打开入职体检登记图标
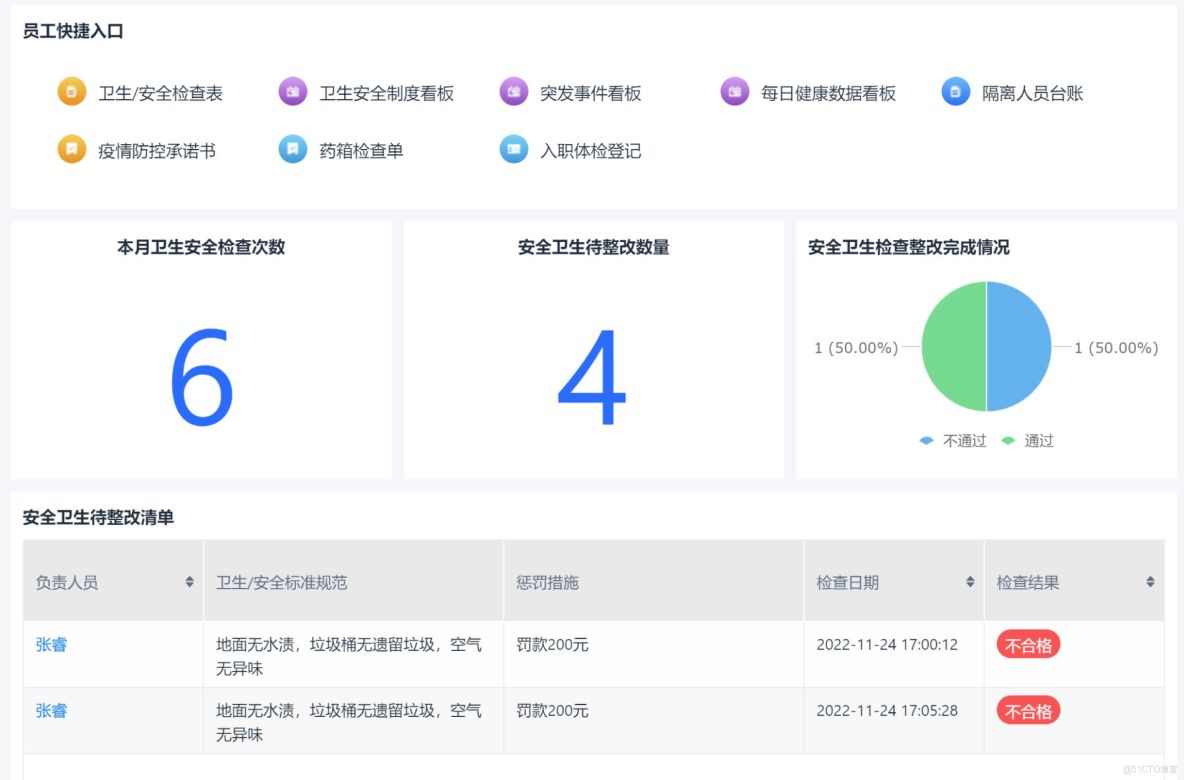 coord(513,149)
